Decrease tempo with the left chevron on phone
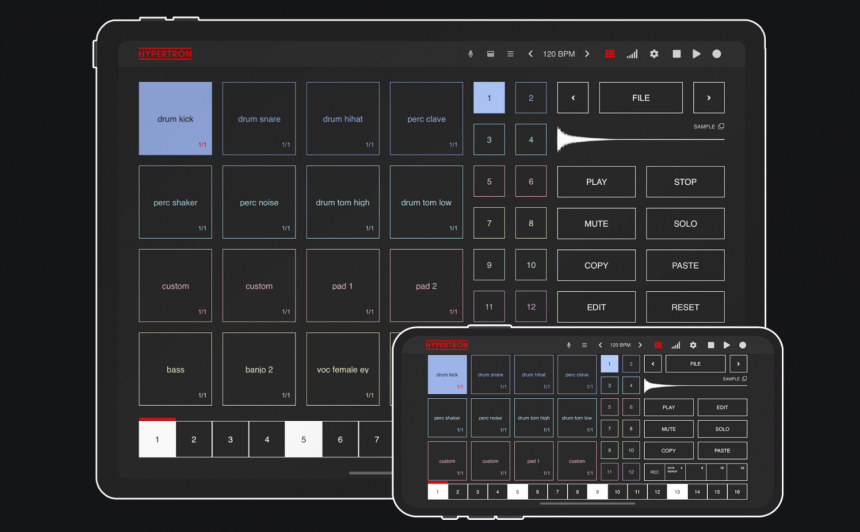This screenshot has height=532, width=860. click(x=600, y=345)
